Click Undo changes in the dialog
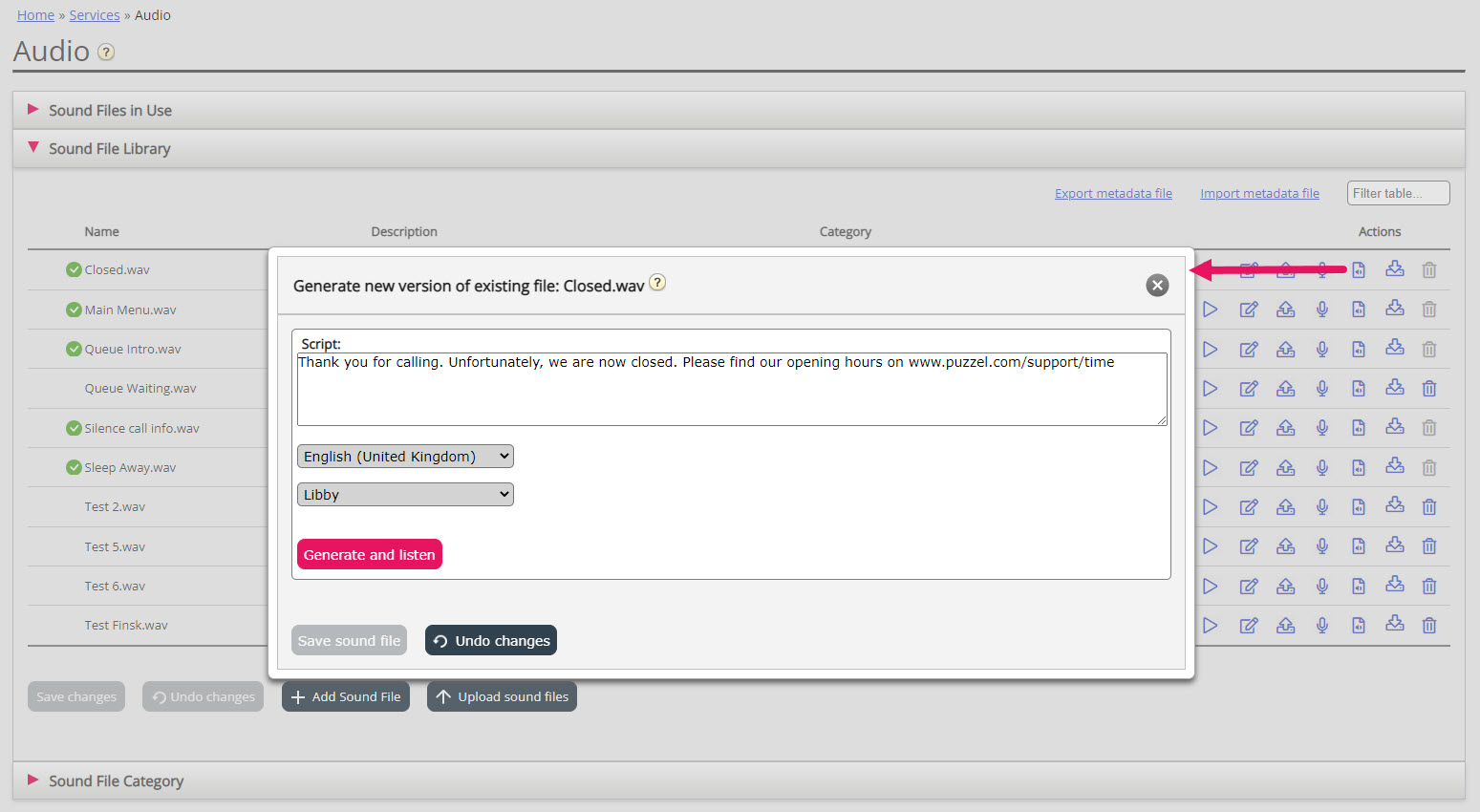The width and height of the screenshot is (1480, 812). pyautogui.click(x=491, y=641)
